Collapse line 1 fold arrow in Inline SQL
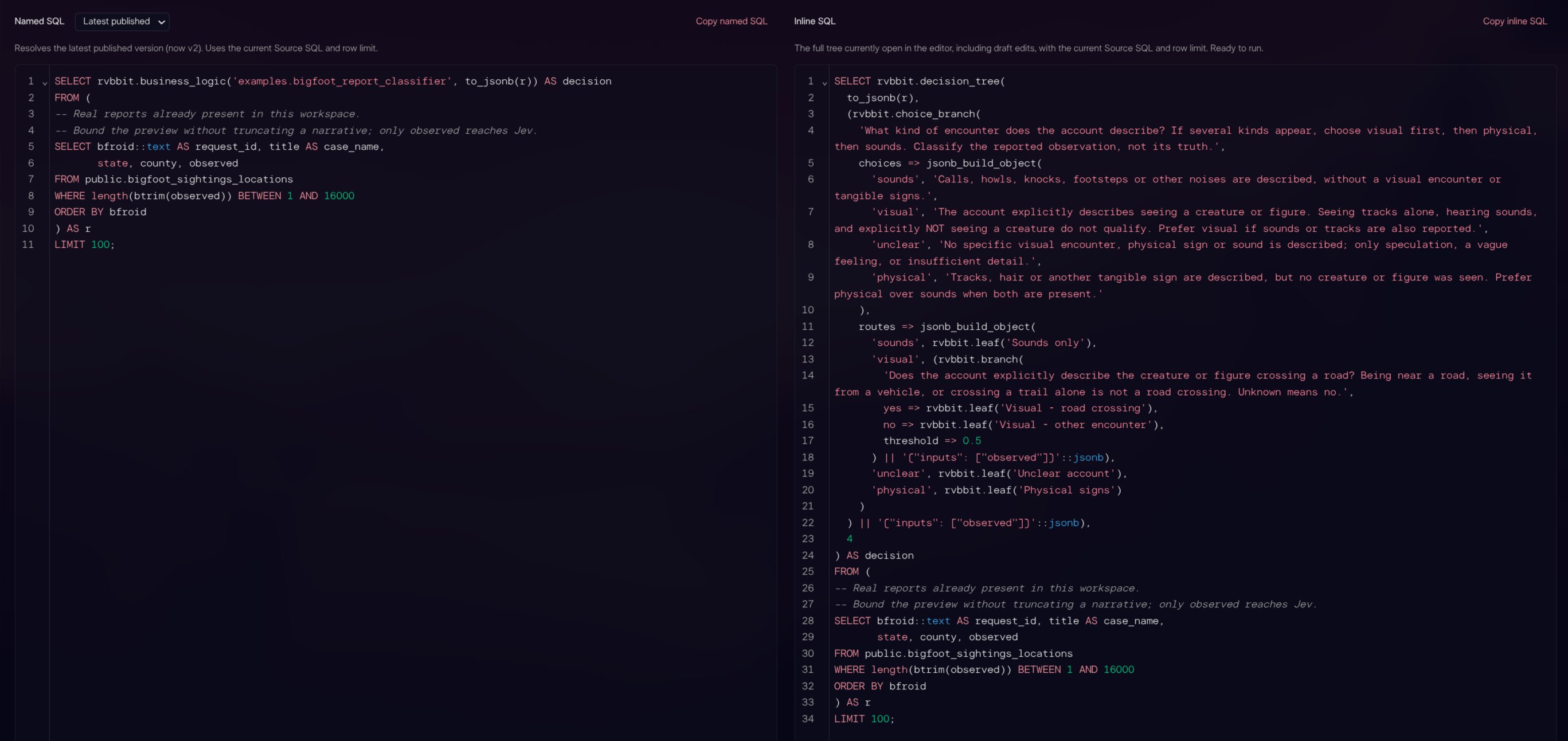 pyautogui.click(x=824, y=82)
